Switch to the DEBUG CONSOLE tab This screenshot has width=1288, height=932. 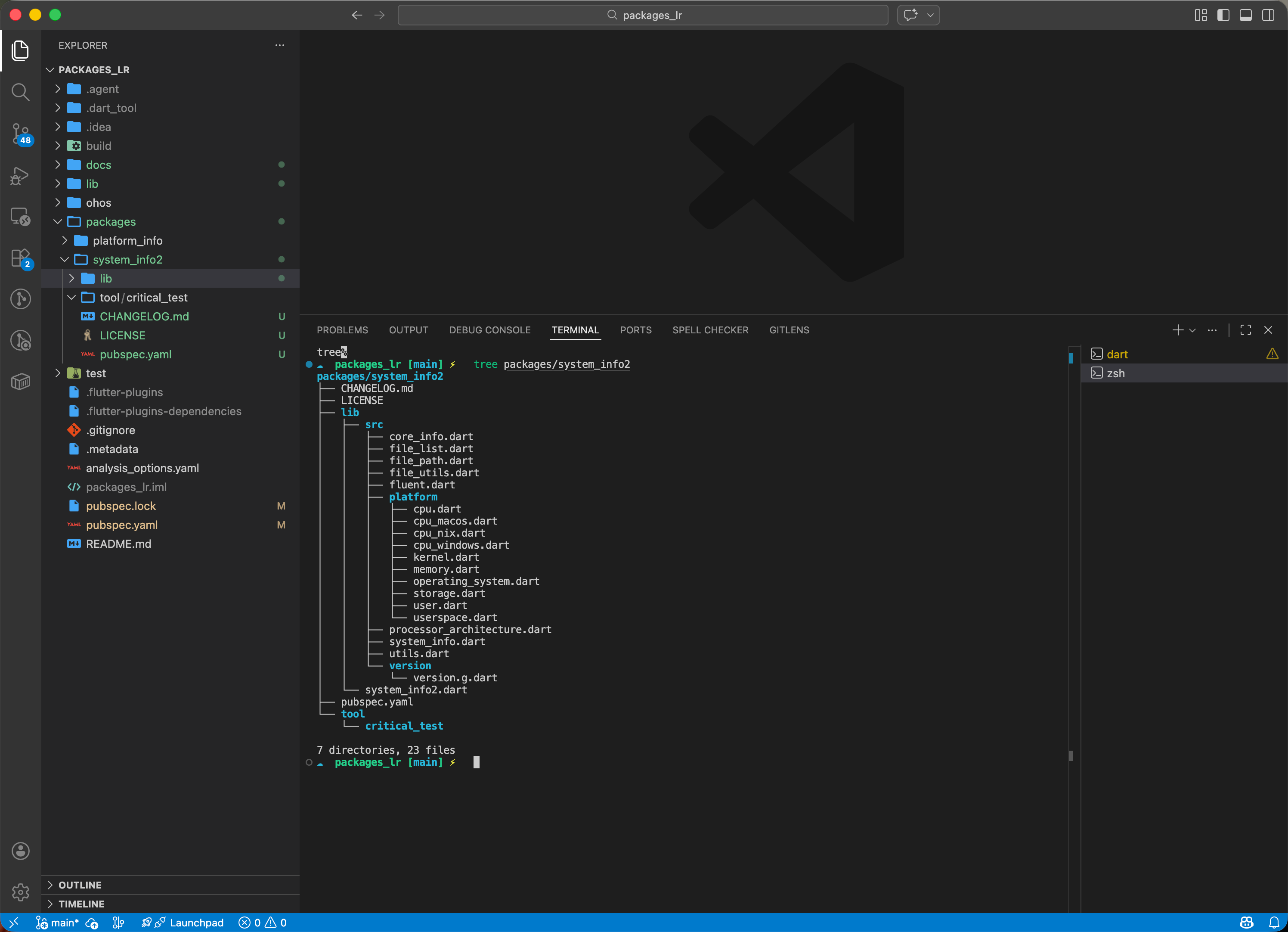click(x=489, y=330)
